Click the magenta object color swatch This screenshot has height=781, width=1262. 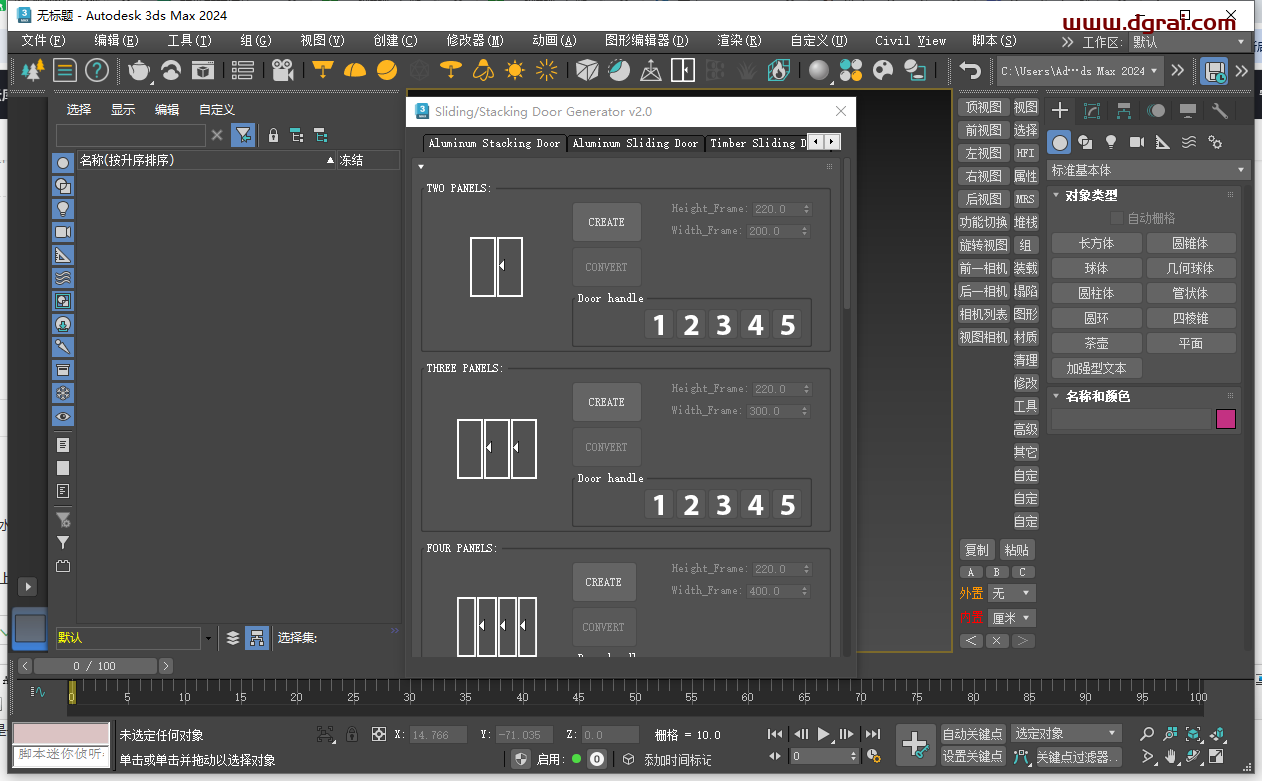1226,419
